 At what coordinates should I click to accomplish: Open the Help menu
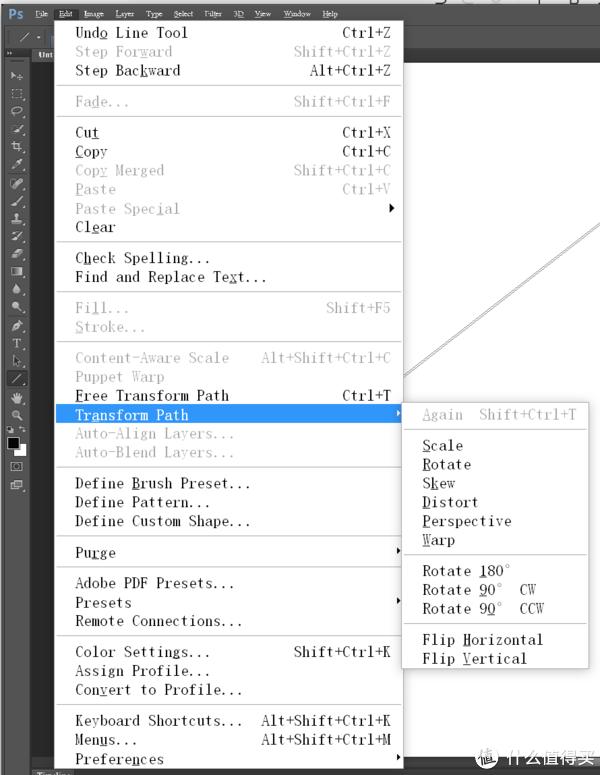coord(330,14)
